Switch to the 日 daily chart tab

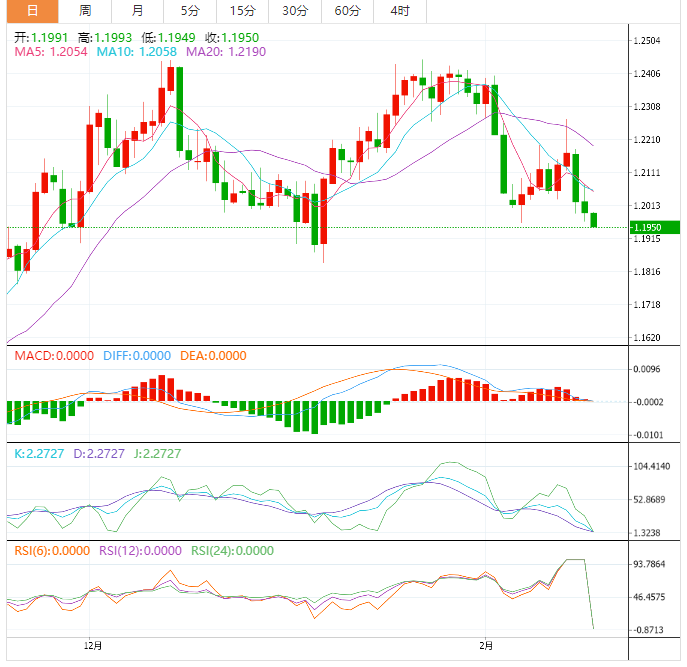coord(33,11)
